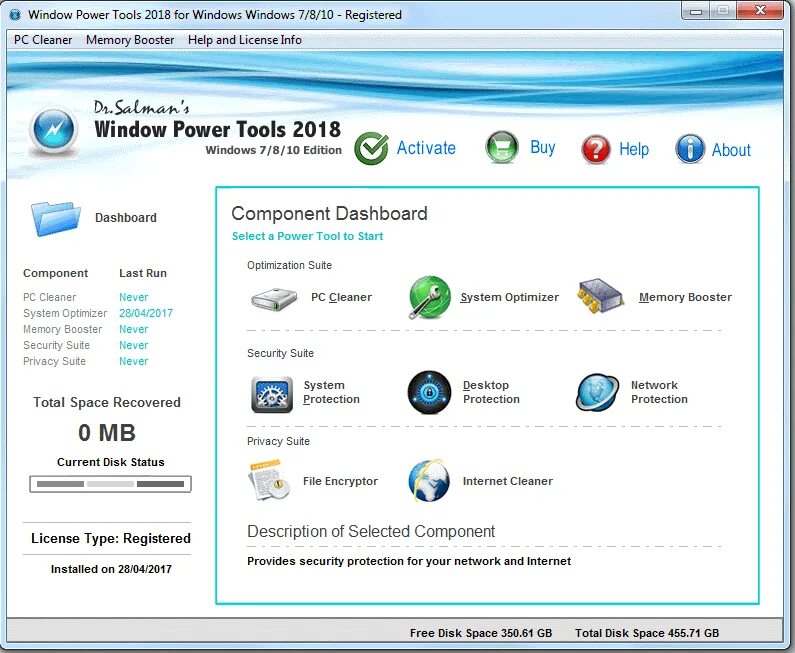Click the Dashboard folder icon
This screenshot has height=653, width=795.
(55, 219)
